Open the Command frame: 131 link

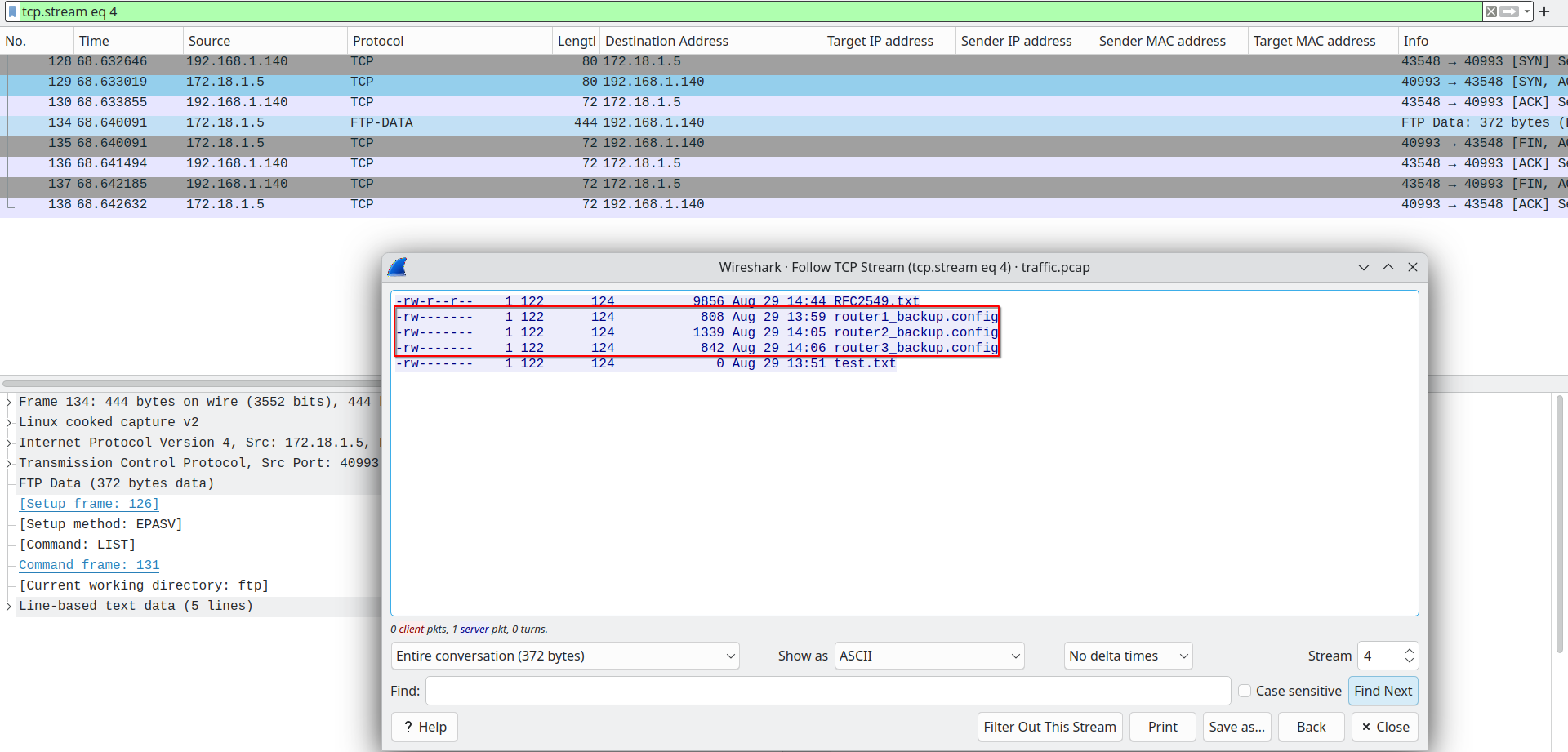[89, 565]
